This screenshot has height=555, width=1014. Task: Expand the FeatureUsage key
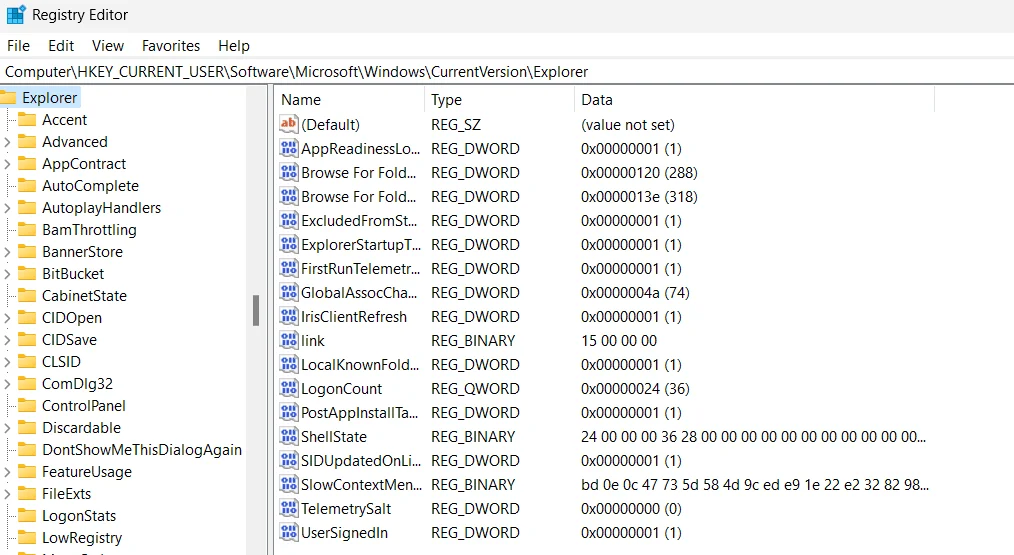pyautogui.click(x=7, y=472)
